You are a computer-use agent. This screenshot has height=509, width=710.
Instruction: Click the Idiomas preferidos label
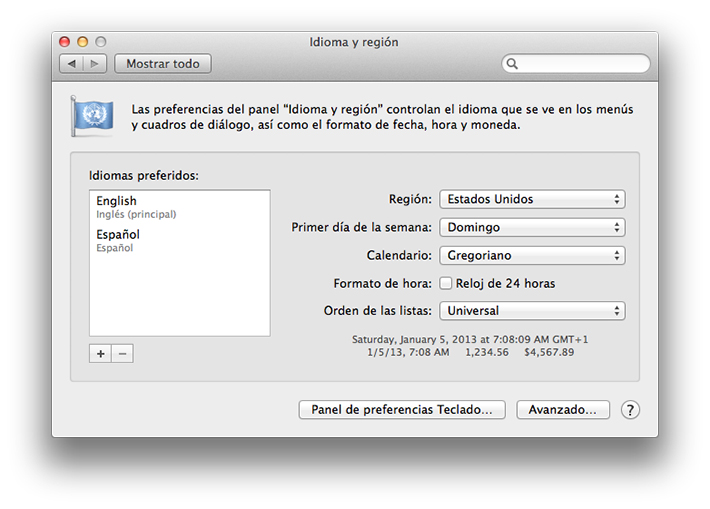click(144, 176)
